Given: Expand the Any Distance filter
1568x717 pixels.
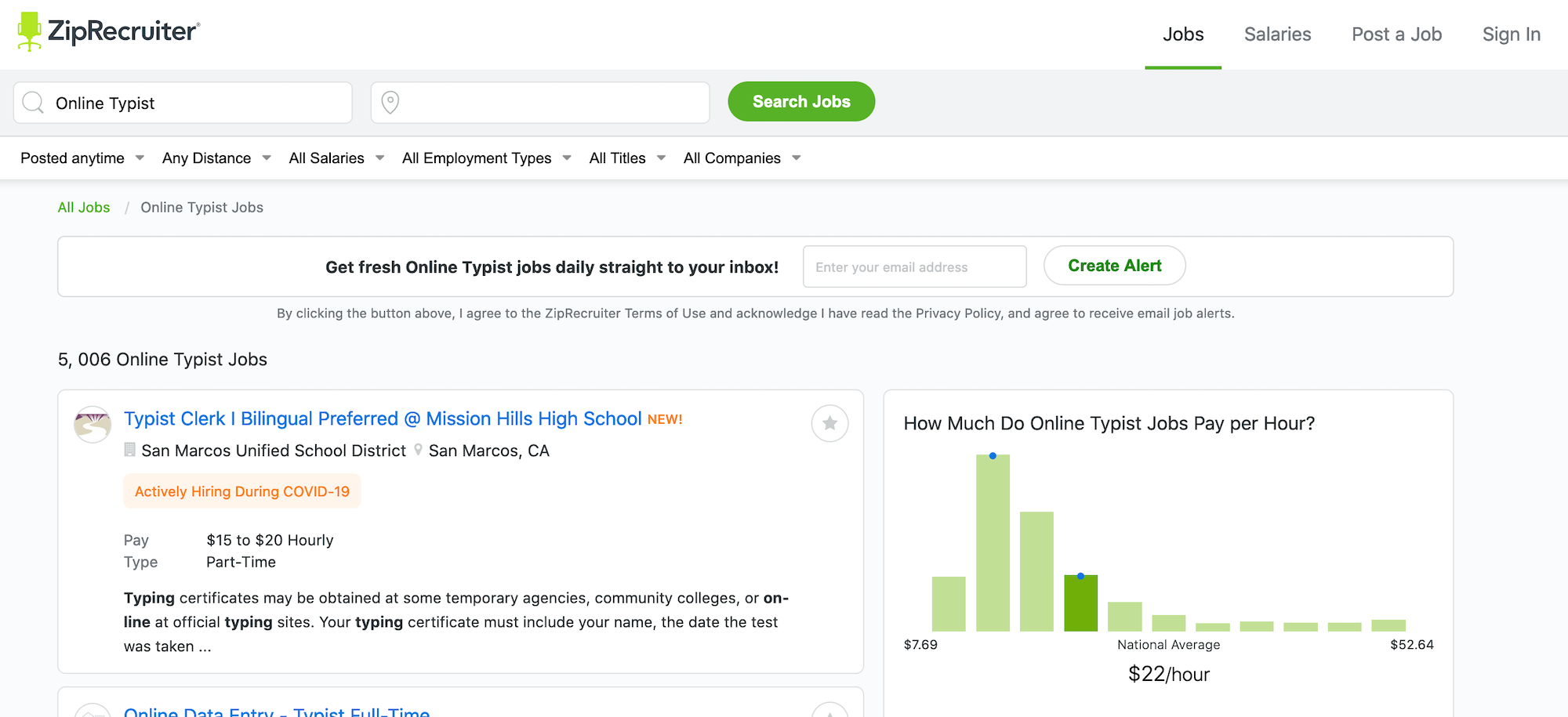Looking at the screenshot, I should coord(216,158).
